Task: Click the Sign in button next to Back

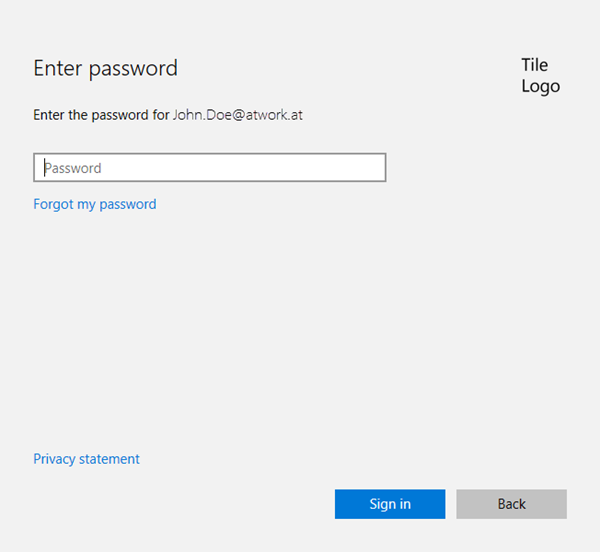Action: click(x=390, y=504)
